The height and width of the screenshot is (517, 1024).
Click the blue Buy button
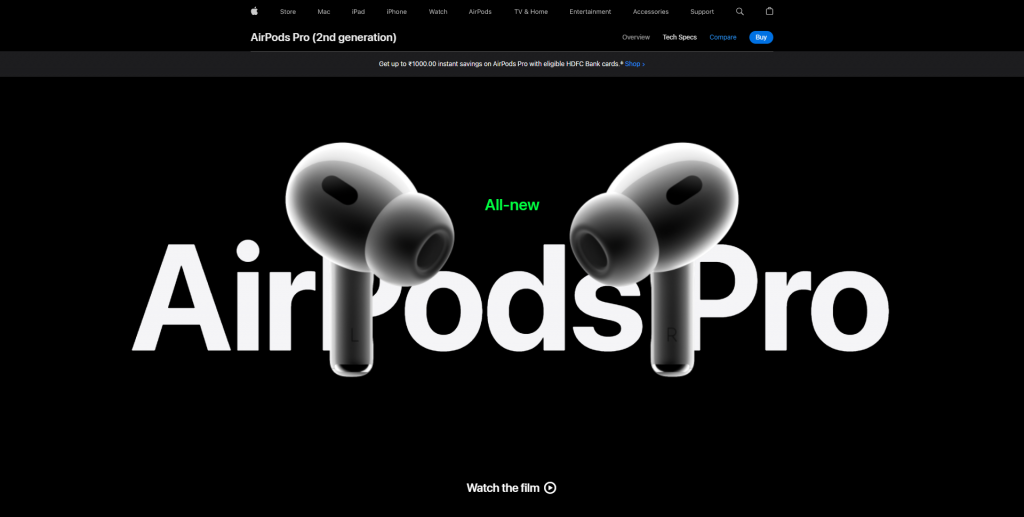coord(761,37)
